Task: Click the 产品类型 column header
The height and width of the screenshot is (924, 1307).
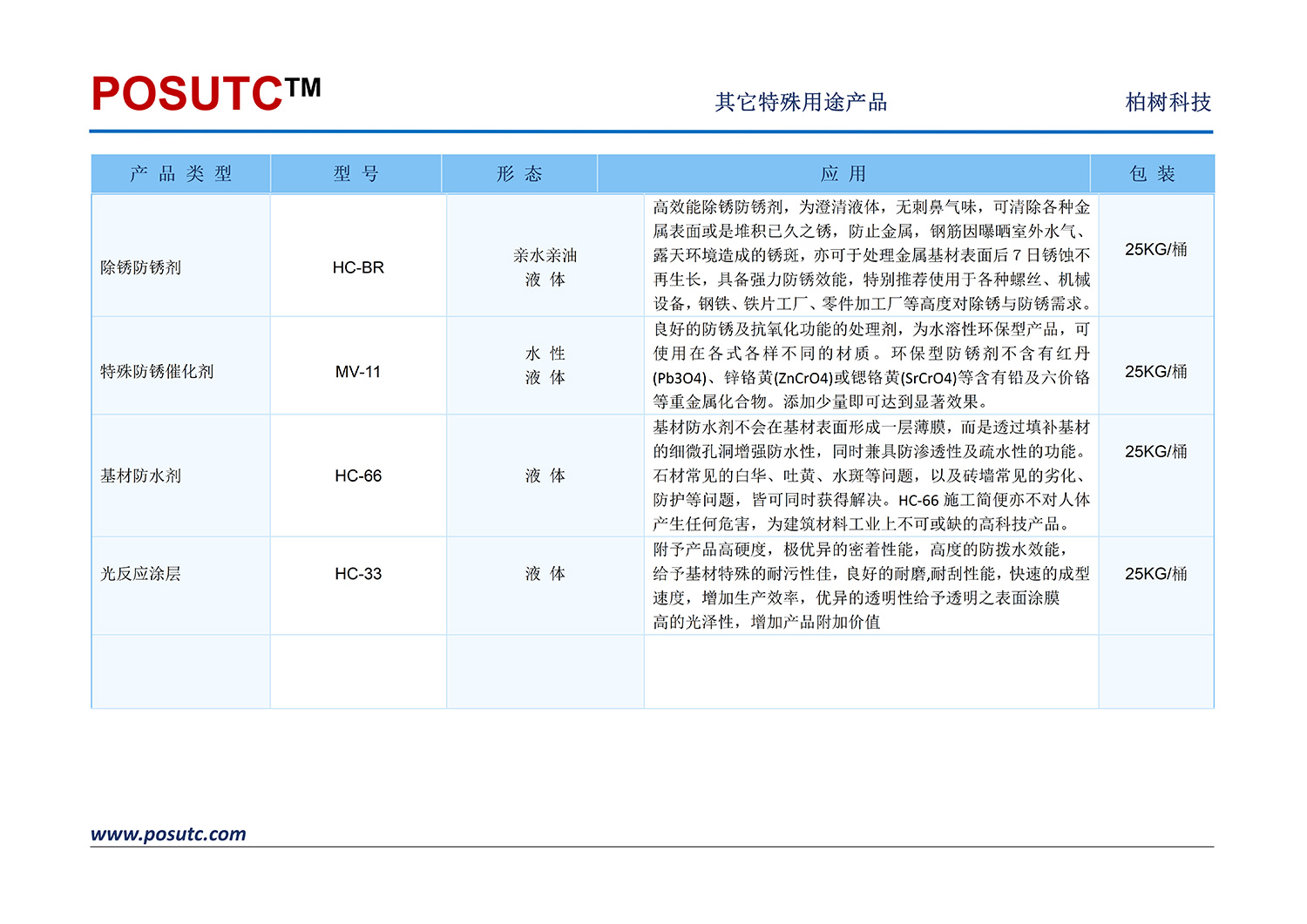Action: (x=181, y=174)
